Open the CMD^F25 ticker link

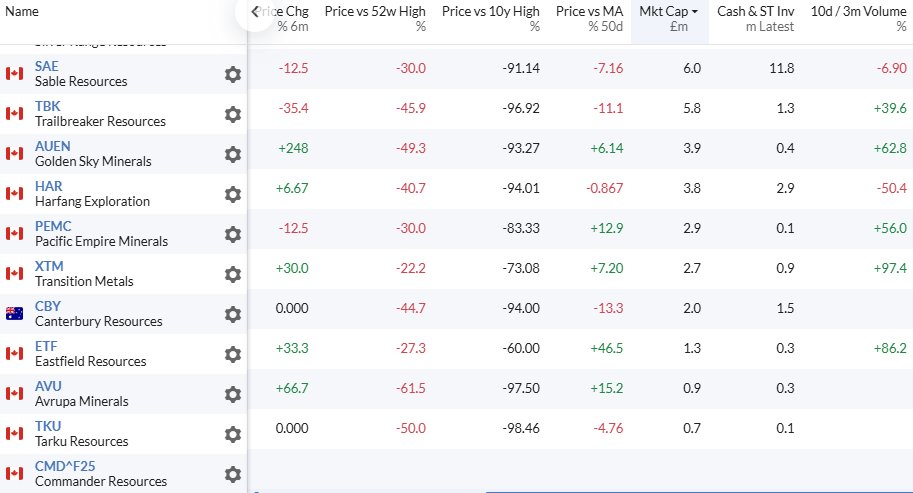[65, 467]
